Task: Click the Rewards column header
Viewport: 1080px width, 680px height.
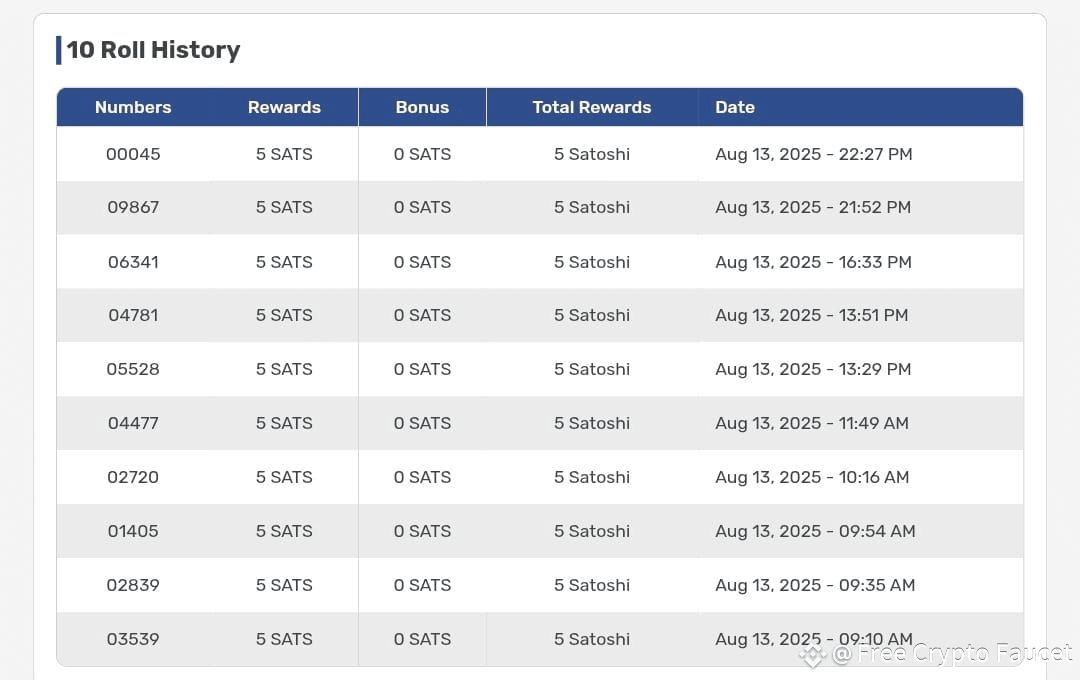Action: (284, 107)
